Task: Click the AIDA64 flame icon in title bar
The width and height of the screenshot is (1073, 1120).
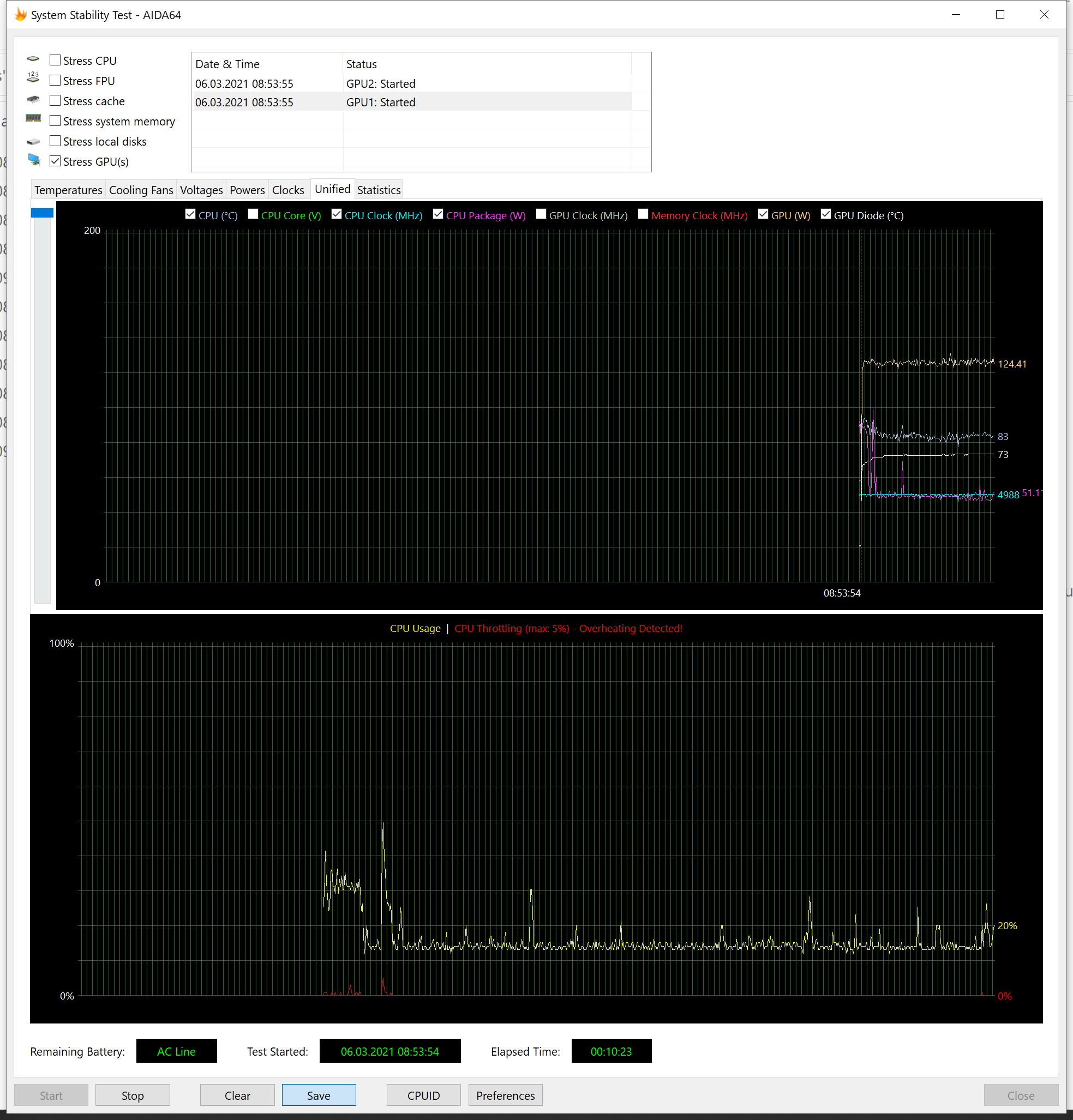Action: 21,15
